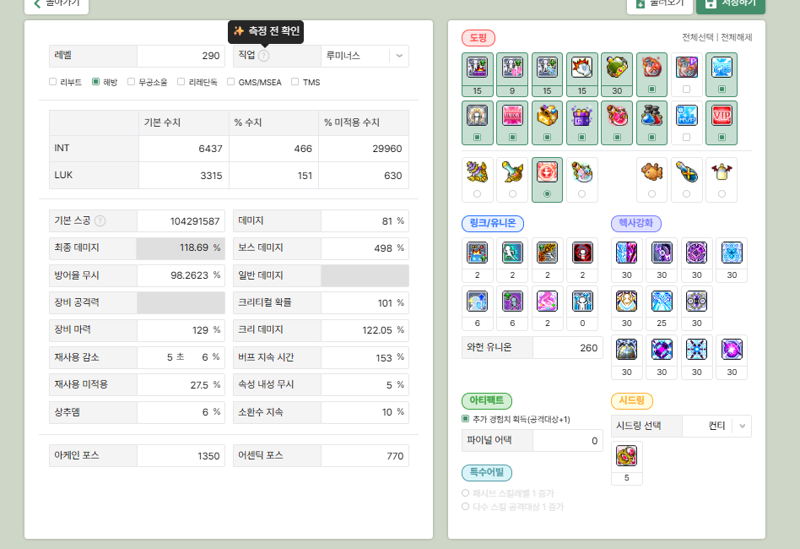
Task: Select 패시브 스킬레벨 1 증가 radio option
Action: click(465, 493)
